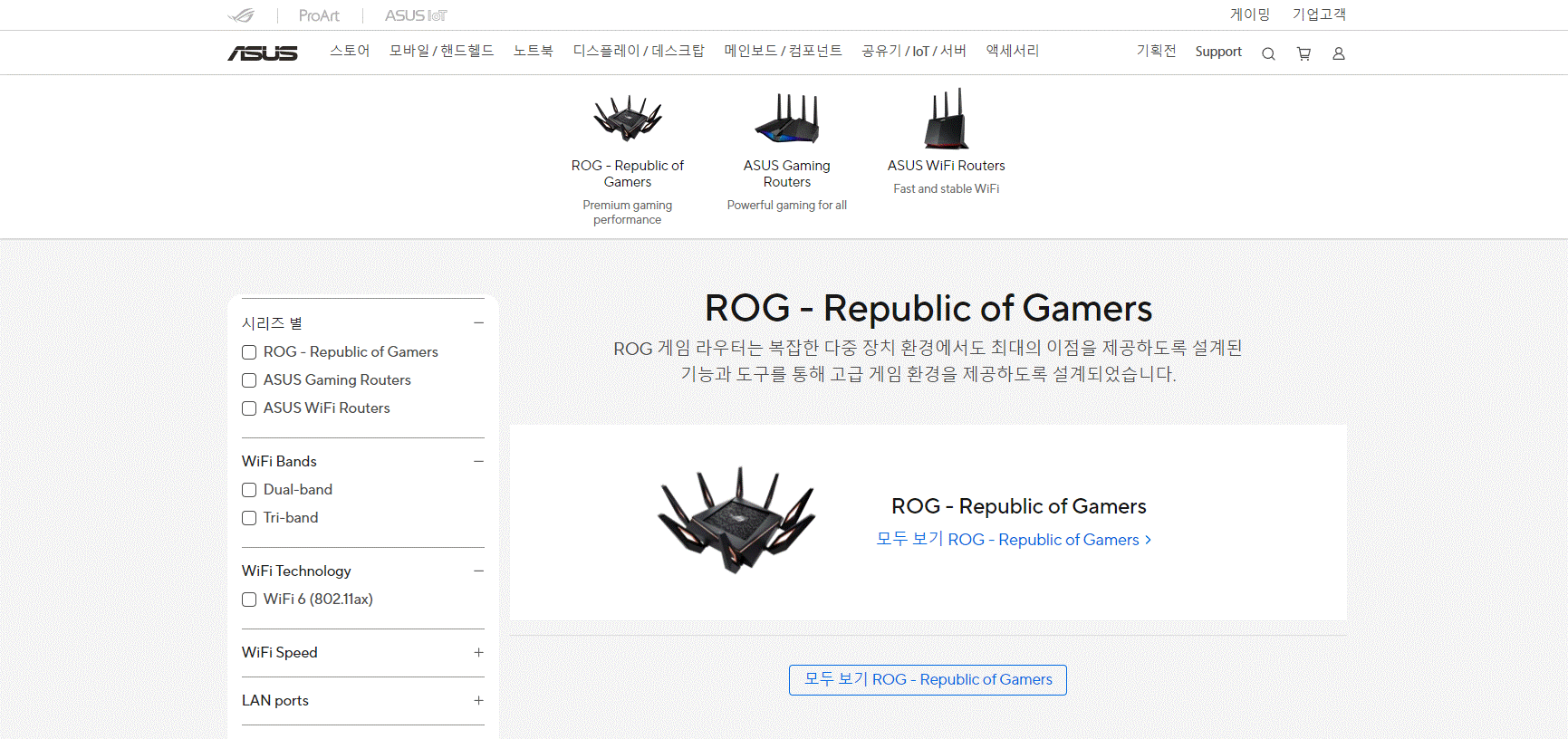This screenshot has width=1568, height=739.
Task: Select ASUS Gaming Routers category image
Action: tap(787, 119)
